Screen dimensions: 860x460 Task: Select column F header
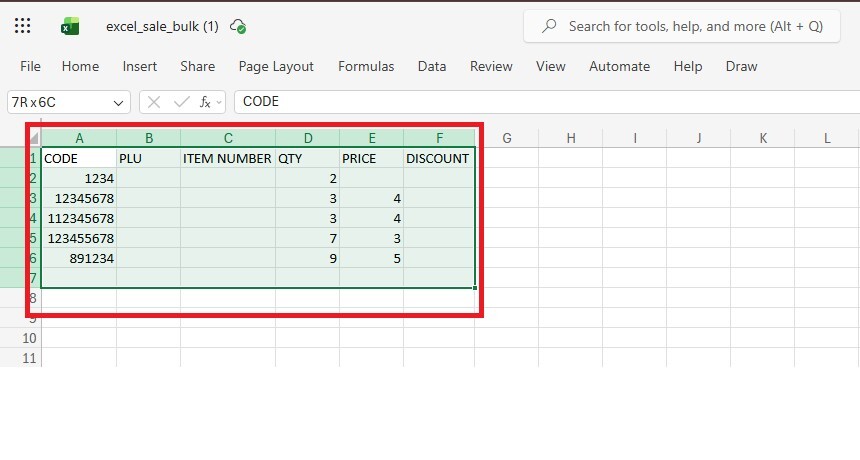tap(439, 138)
